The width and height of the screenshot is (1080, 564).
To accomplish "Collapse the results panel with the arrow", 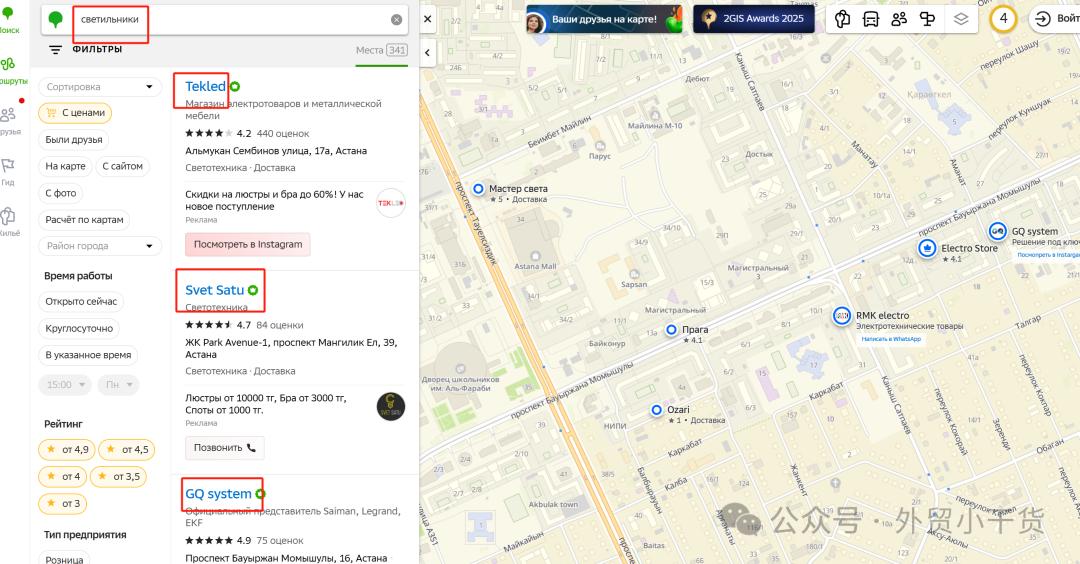I will 428,52.
